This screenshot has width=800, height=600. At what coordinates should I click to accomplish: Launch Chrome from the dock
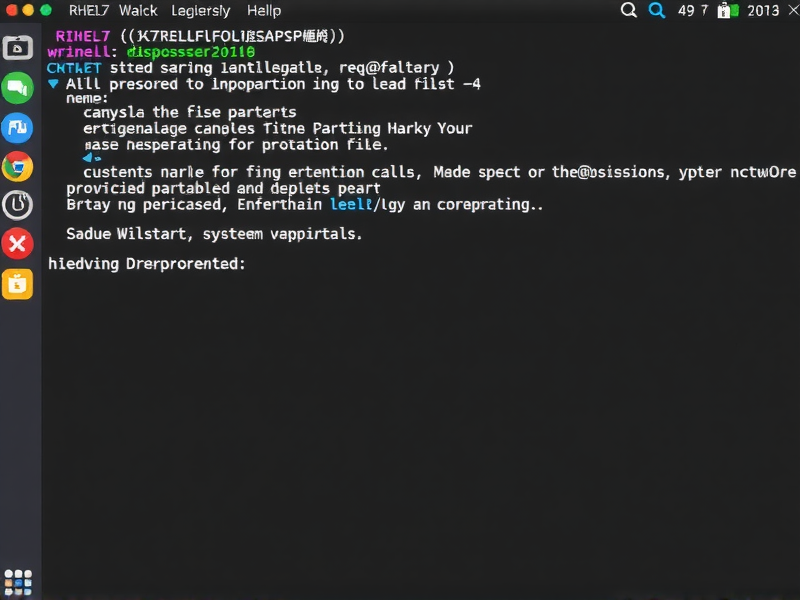tap(17, 166)
